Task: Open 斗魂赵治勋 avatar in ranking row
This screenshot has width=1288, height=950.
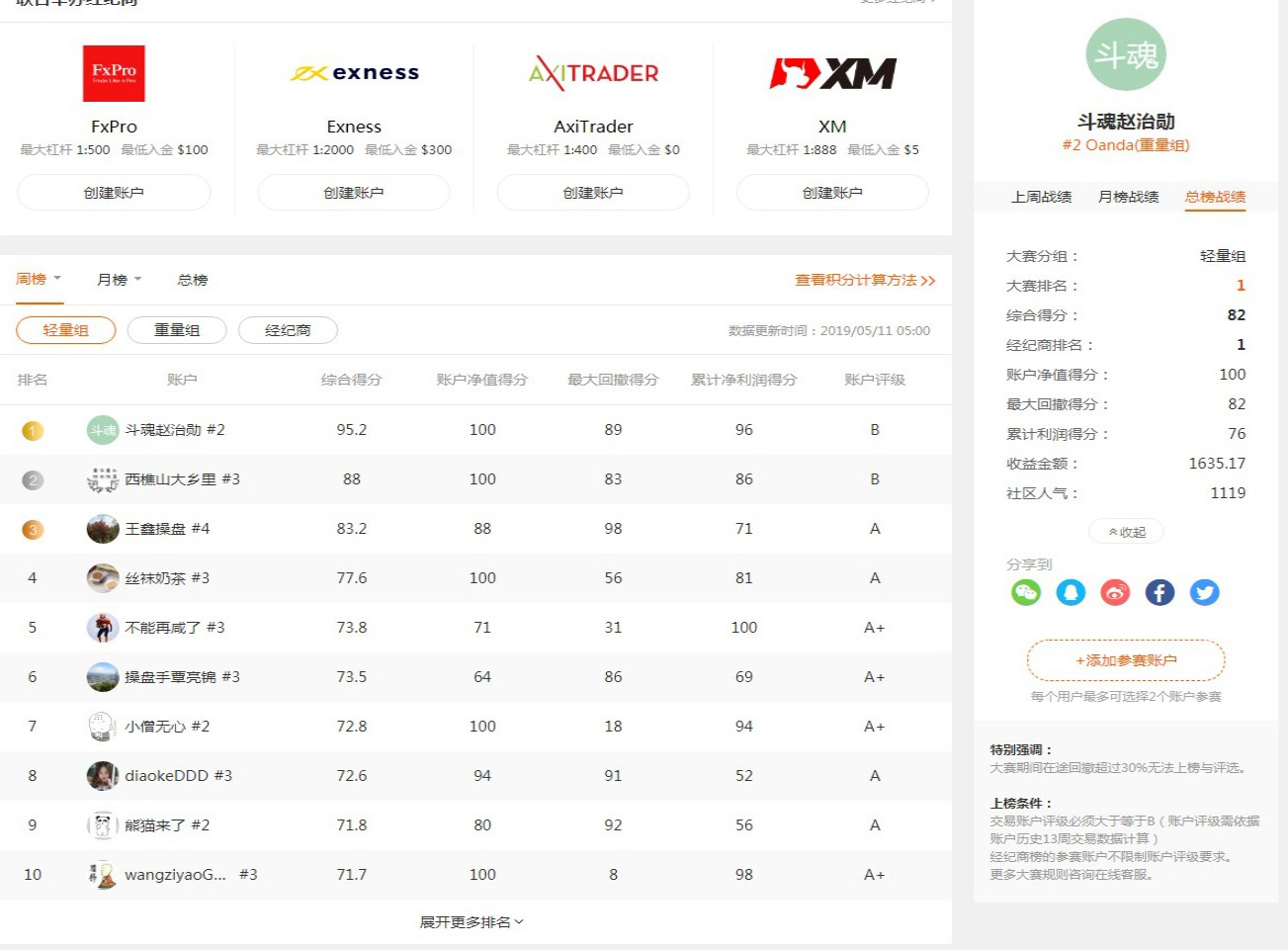Action: pyautogui.click(x=103, y=430)
